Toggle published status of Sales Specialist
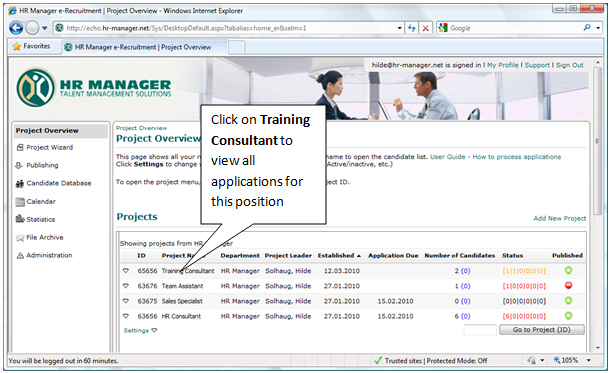Viewport: 611px width, 373px height. point(569,301)
